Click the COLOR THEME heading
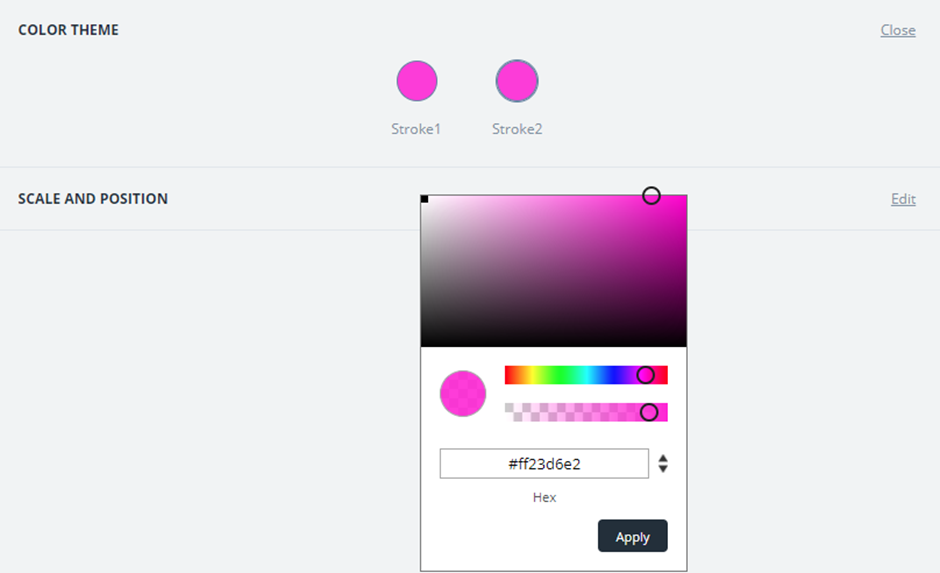 [x=68, y=30]
